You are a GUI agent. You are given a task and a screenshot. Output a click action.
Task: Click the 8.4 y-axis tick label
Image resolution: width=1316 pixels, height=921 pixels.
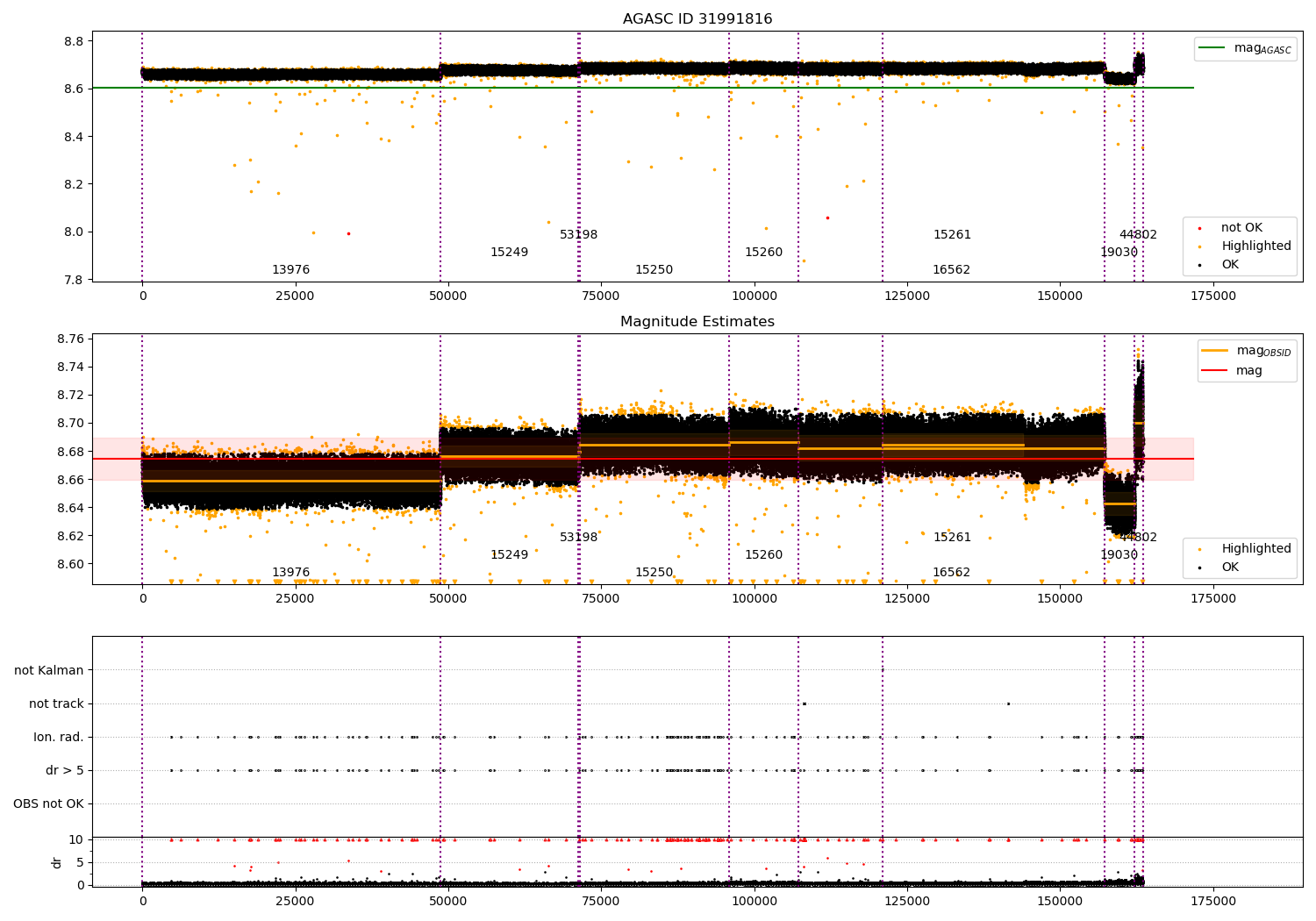coord(74,137)
